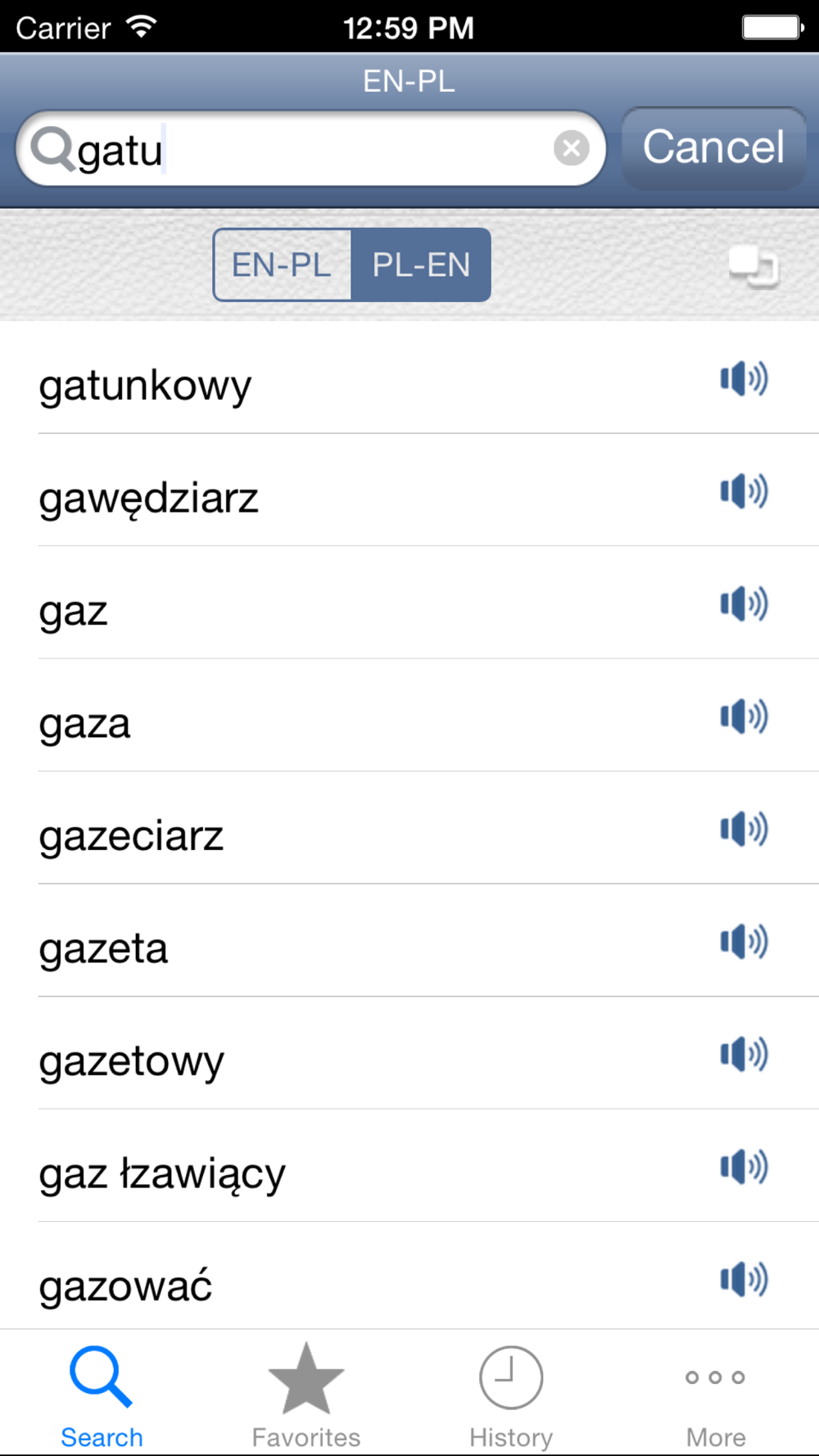Play sound for gazeciarz
819x1456 pixels.
[x=744, y=829]
